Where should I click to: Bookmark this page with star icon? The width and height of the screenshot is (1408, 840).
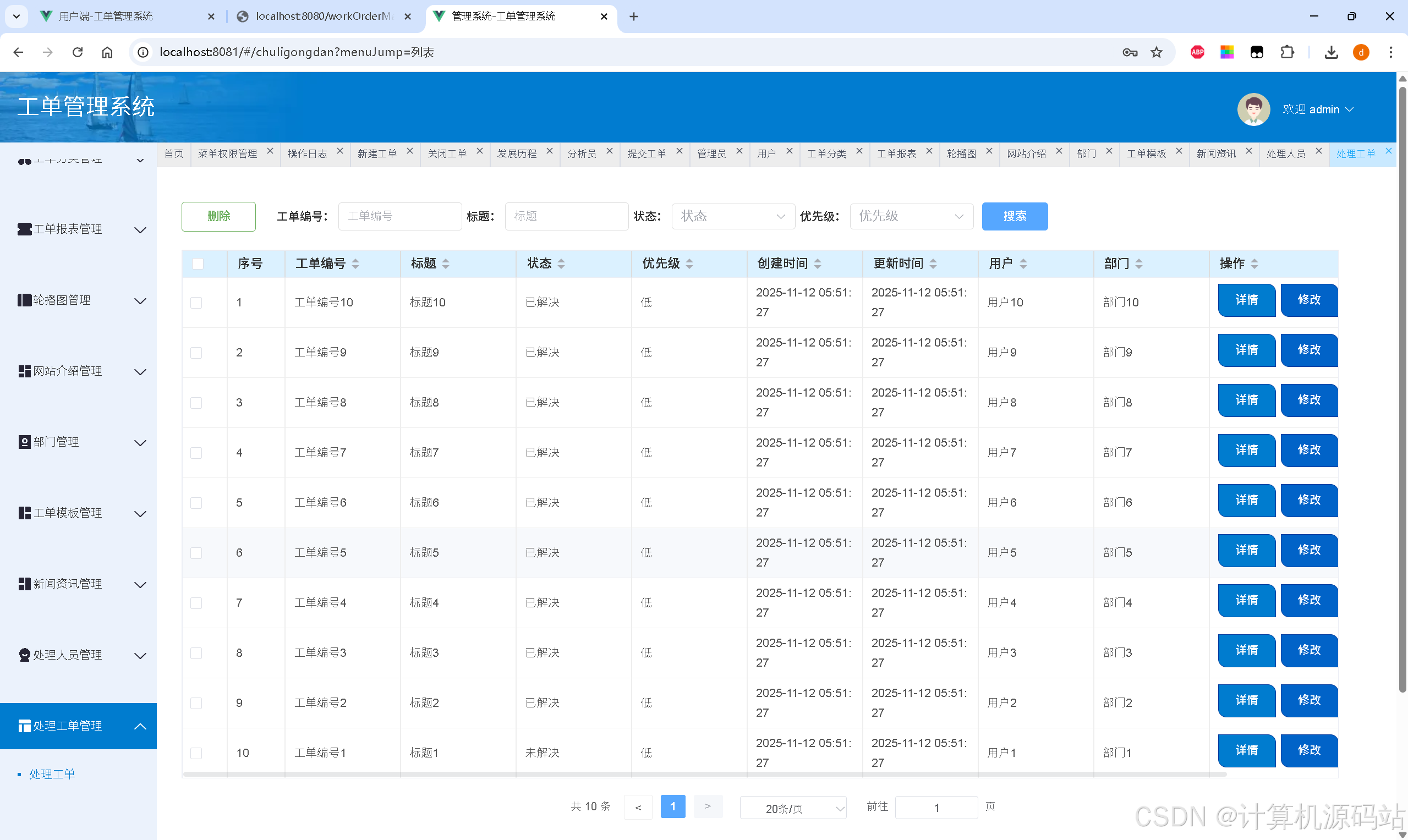pos(1156,52)
